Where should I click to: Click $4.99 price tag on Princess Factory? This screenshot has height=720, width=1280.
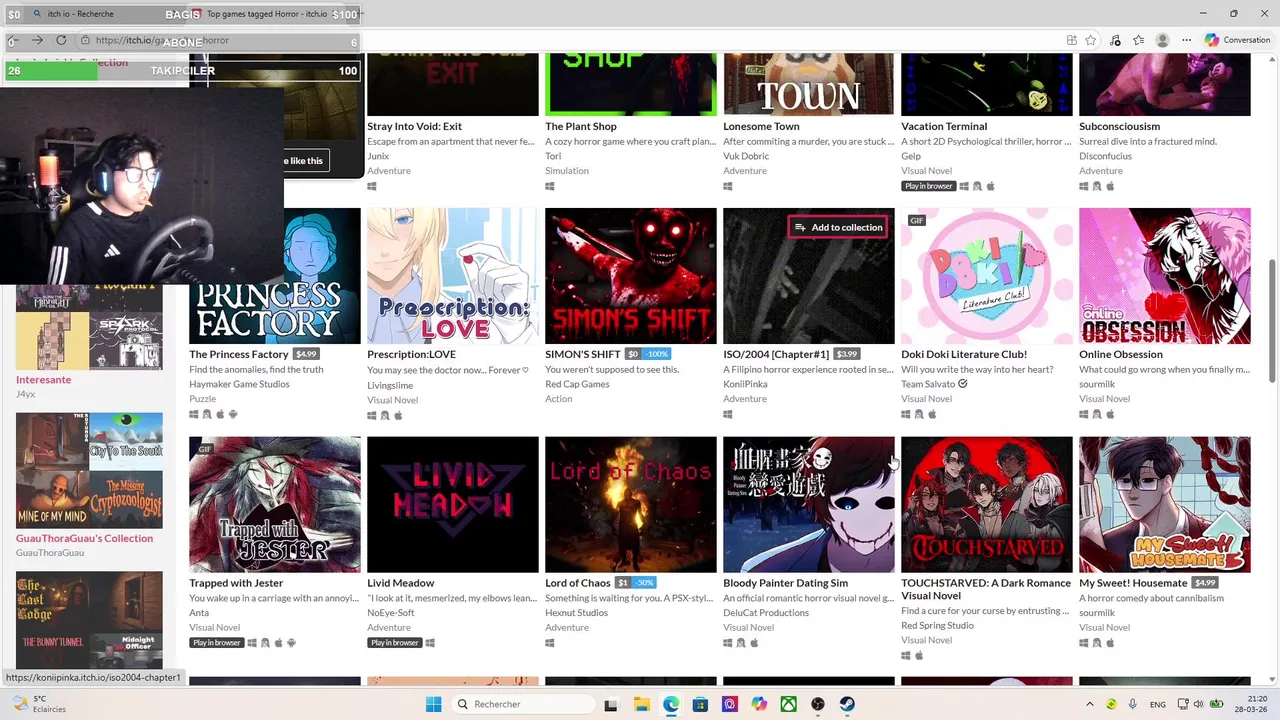tap(305, 354)
